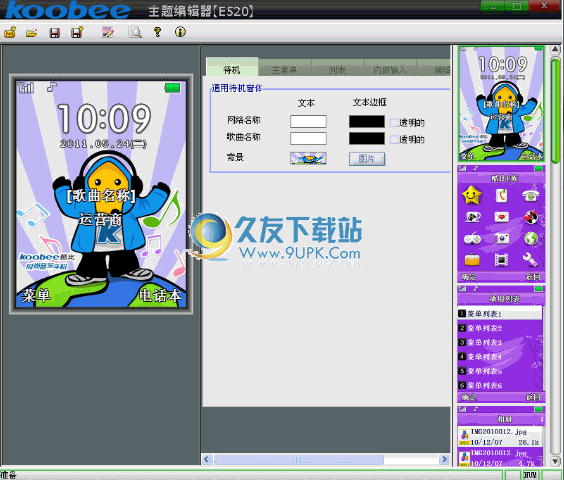
Task: Click the film strip icon in menu preview
Action: [501, 260]
